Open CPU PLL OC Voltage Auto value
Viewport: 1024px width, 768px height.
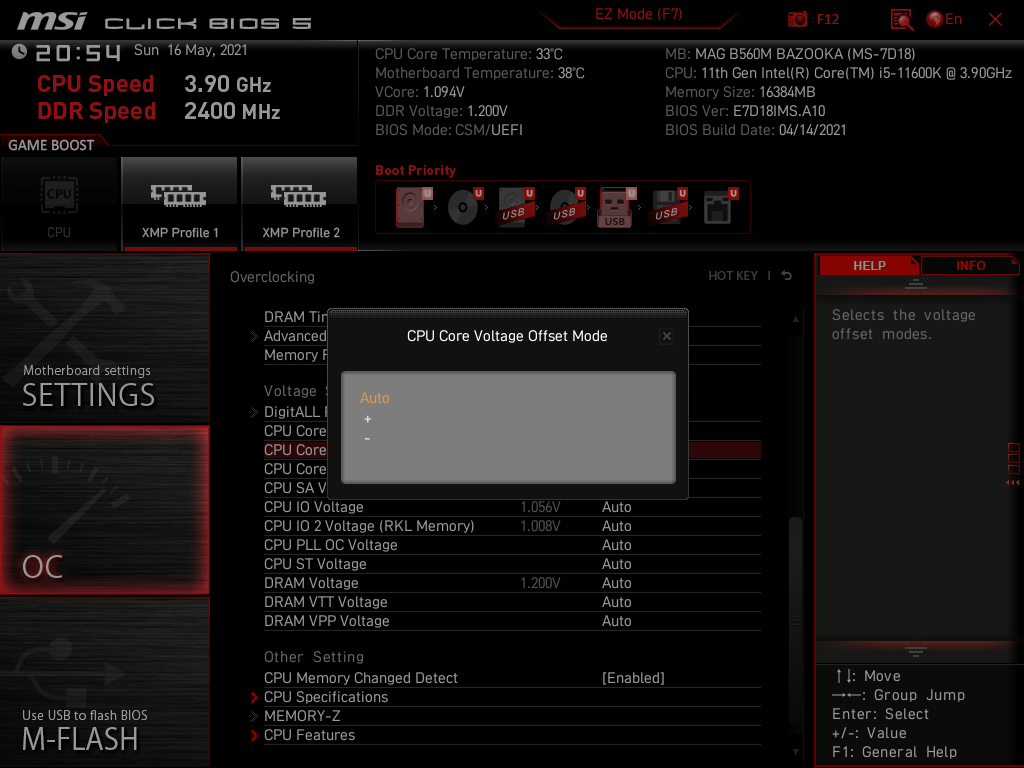pyautogui.click(x=616, y=545)
